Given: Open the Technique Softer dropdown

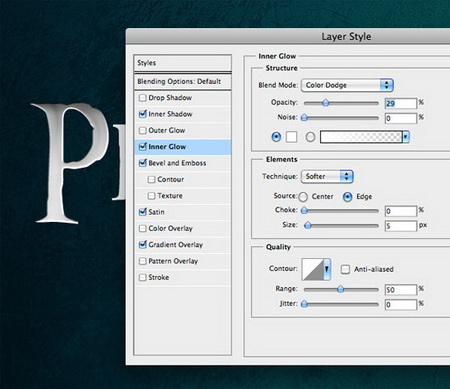Looking at the screenshot, I should 327,176.
